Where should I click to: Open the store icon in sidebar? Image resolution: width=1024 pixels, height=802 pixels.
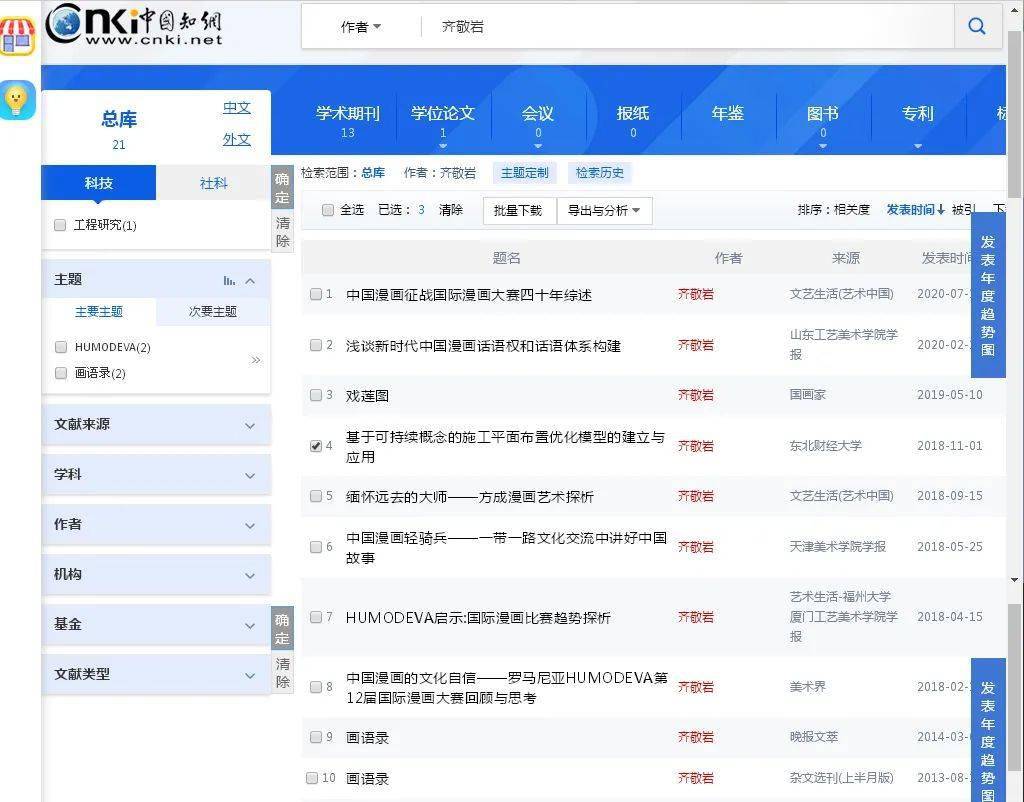pos(17,37)
